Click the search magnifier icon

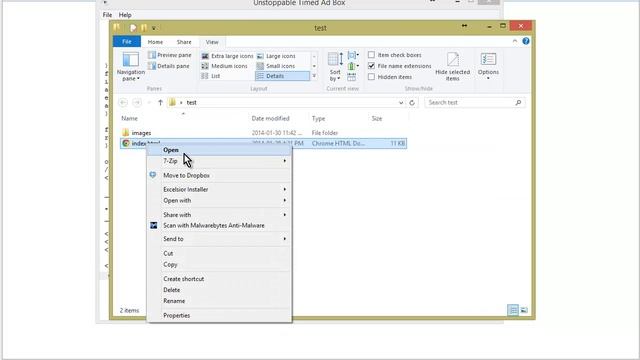(518, 103)
